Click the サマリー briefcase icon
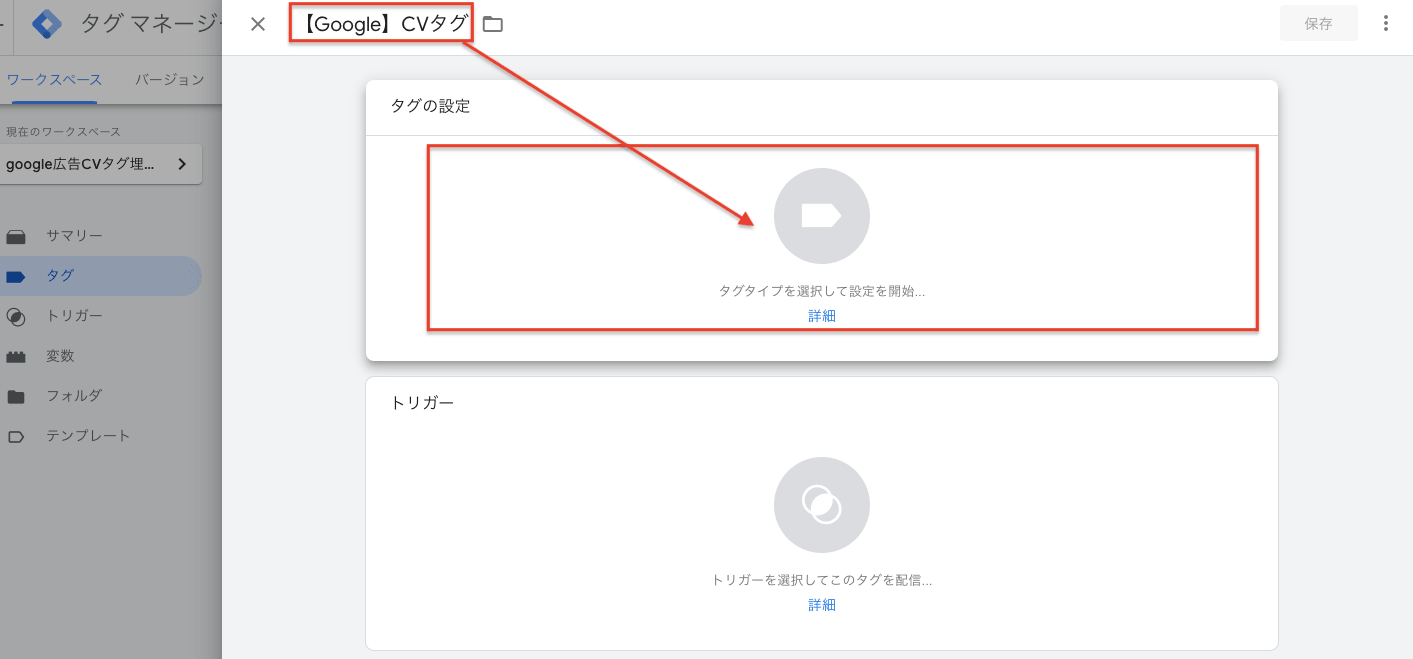Image resolution: width=1413 pixels, height=659 pixels. pos(16,237)
